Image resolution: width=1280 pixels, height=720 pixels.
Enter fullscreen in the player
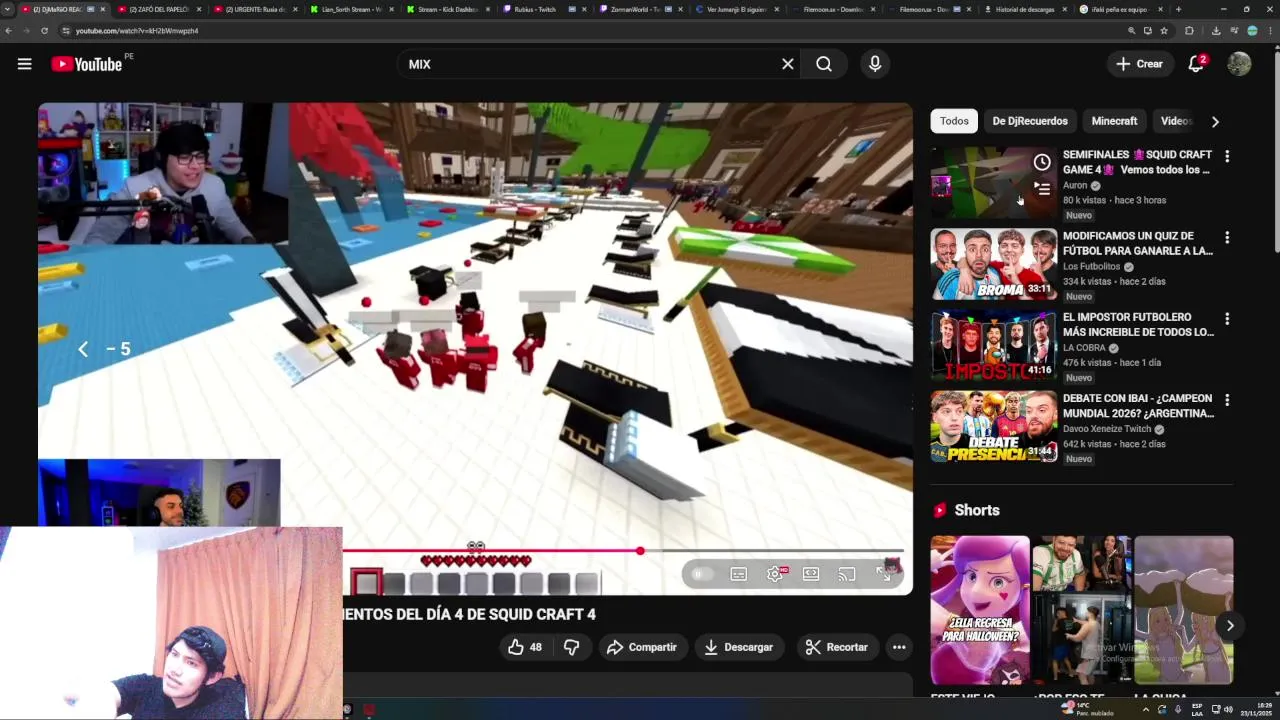tap(884, 574)
